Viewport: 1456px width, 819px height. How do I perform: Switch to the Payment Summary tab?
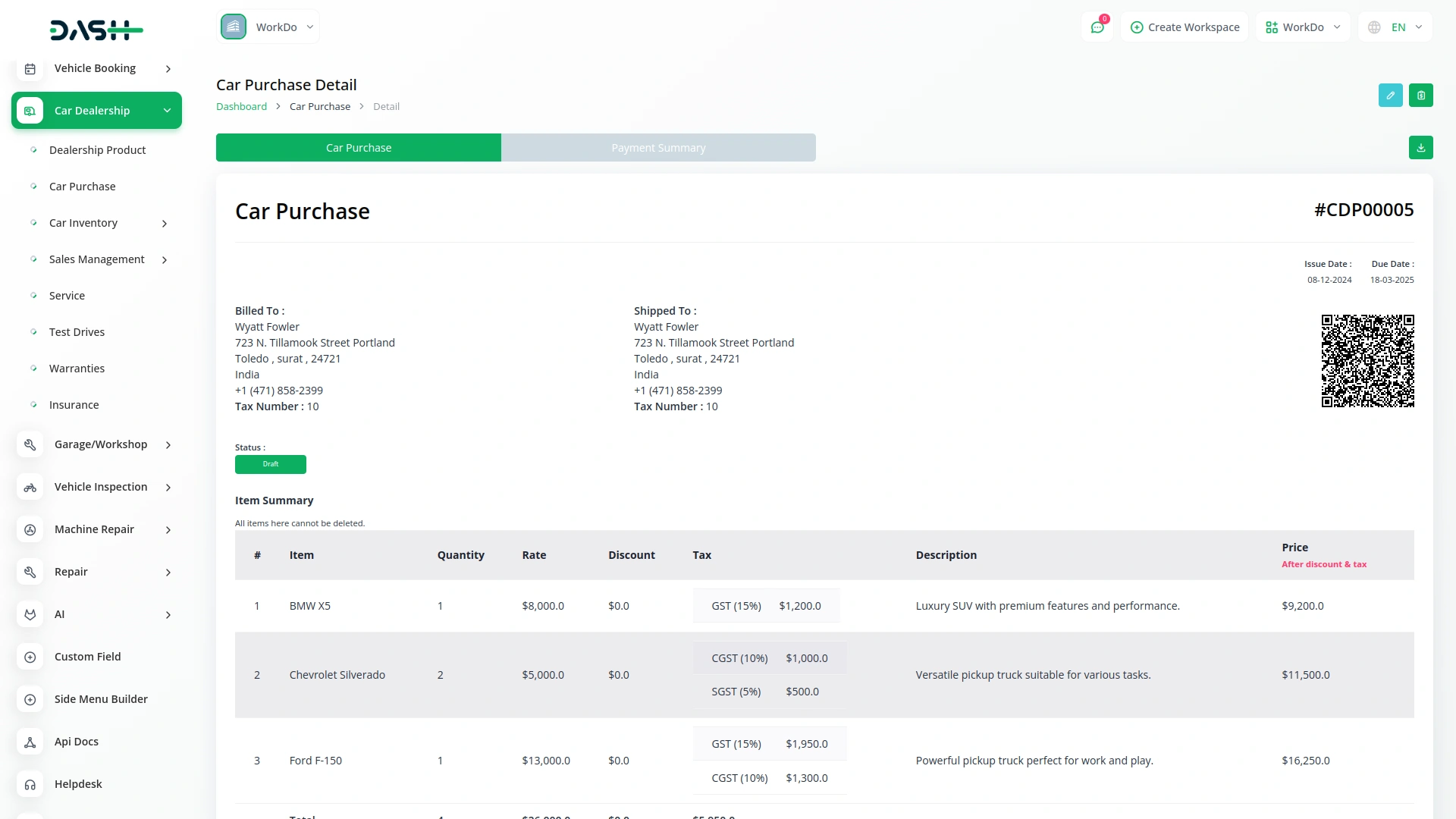pos(658,148)
